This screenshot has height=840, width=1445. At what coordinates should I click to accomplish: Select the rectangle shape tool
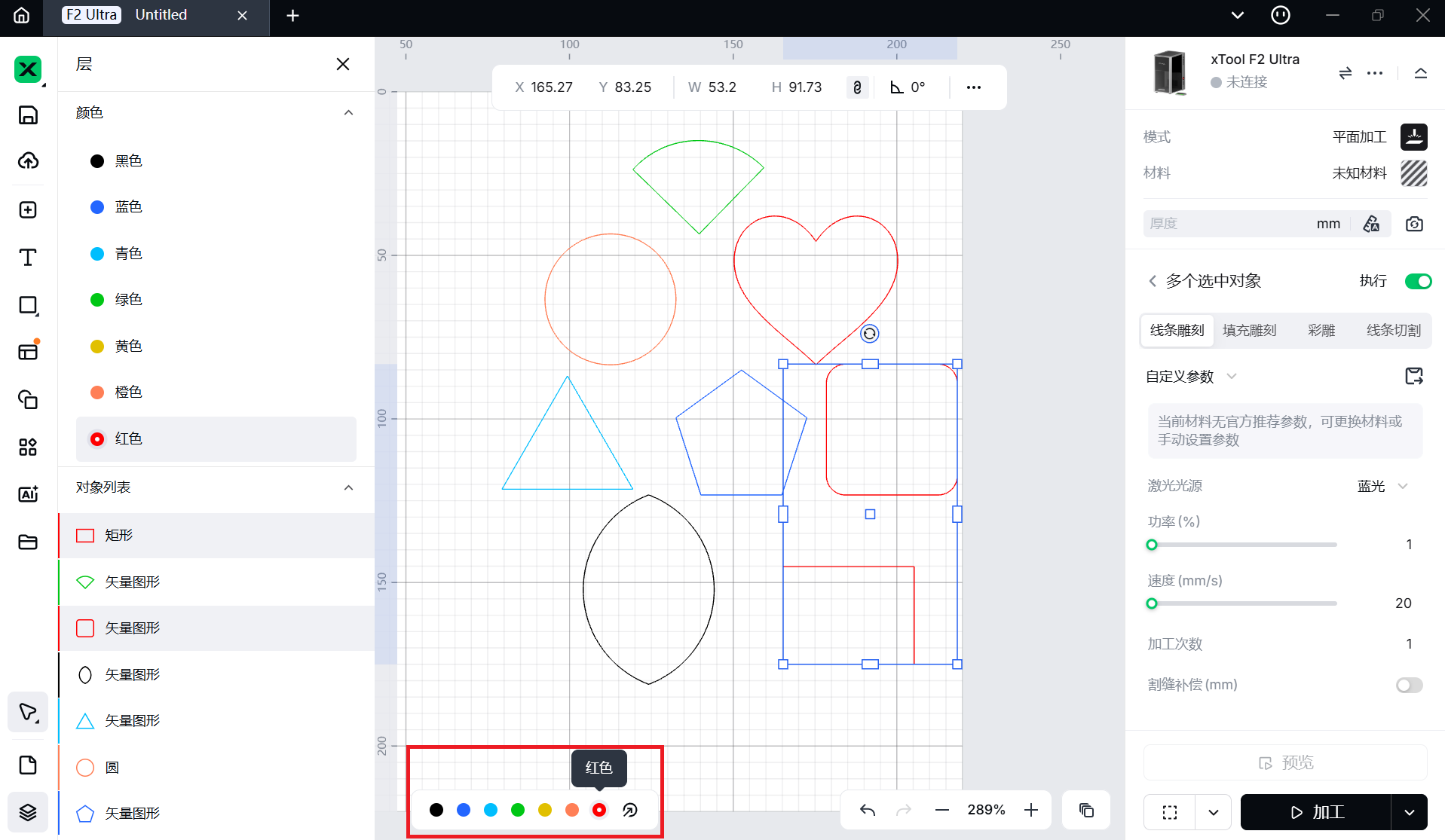click(x=28, y=305)
